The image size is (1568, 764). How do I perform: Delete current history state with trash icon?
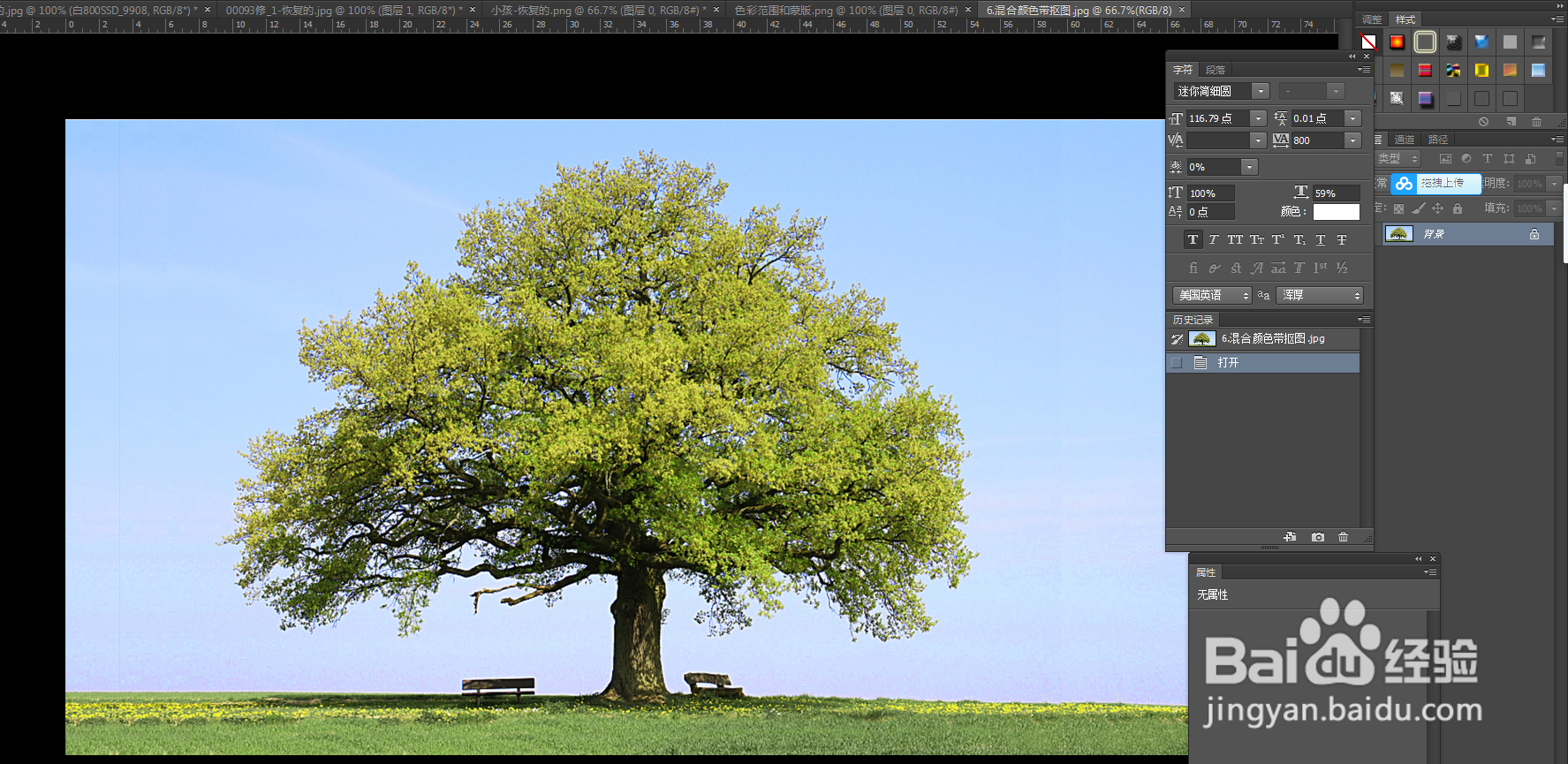(x=1344, y=537)
